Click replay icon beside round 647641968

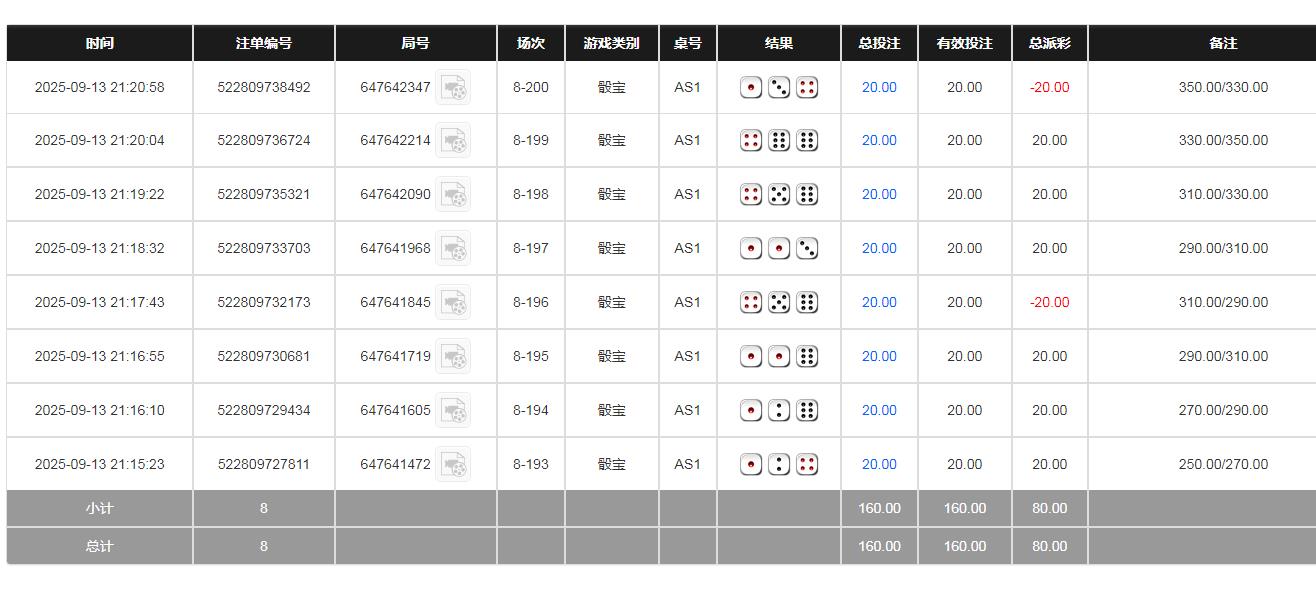point(453,249)
